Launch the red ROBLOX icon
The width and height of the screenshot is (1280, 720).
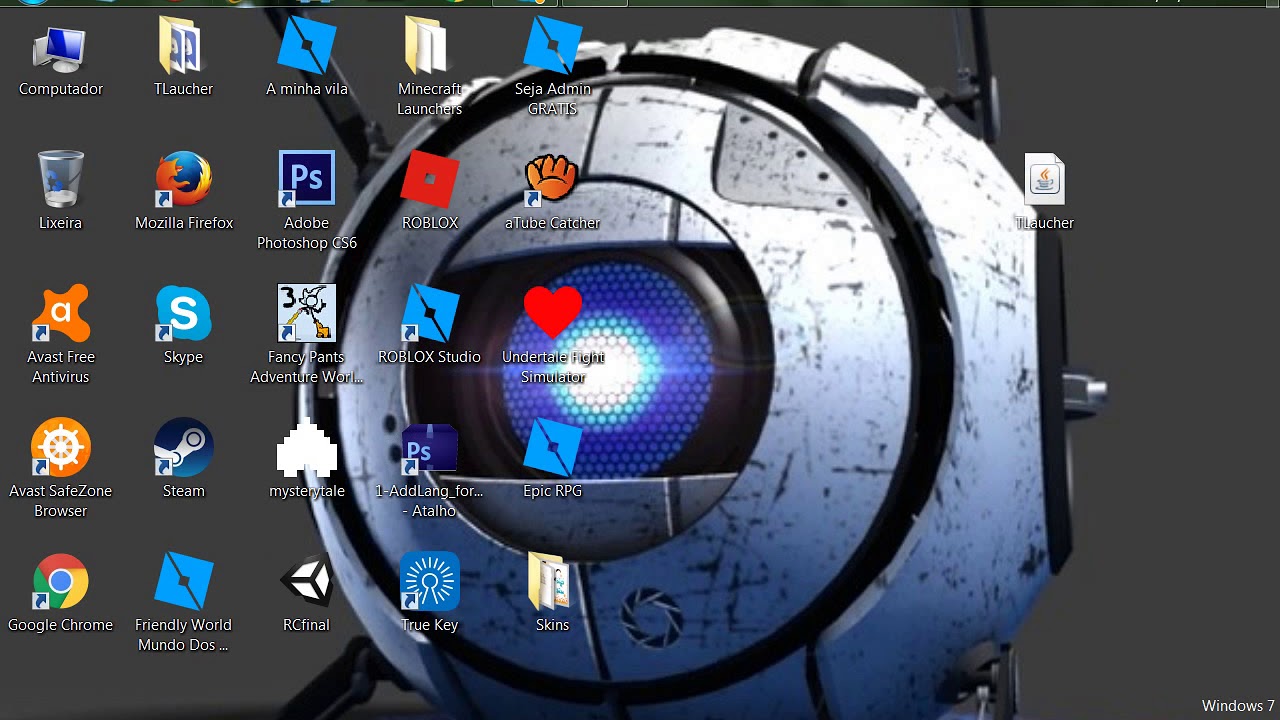(430, 179)
